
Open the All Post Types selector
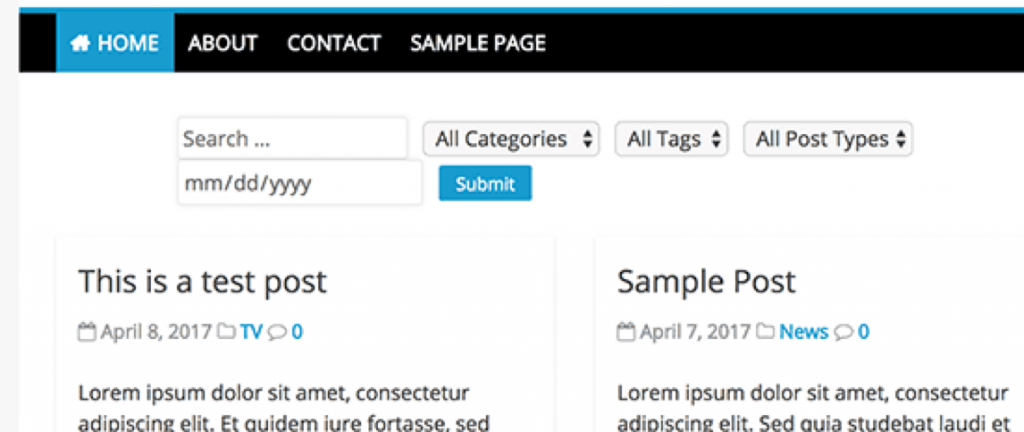coord(828,139)
